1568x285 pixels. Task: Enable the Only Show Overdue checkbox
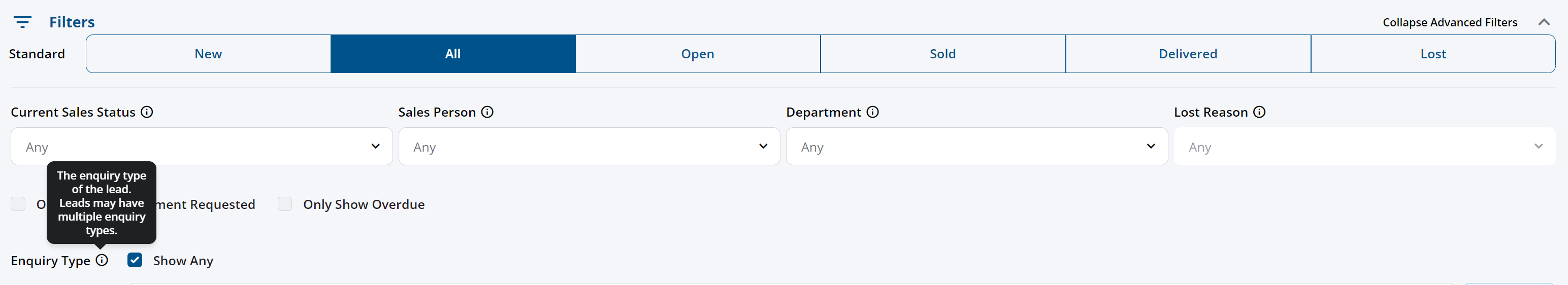coord(285,204)
